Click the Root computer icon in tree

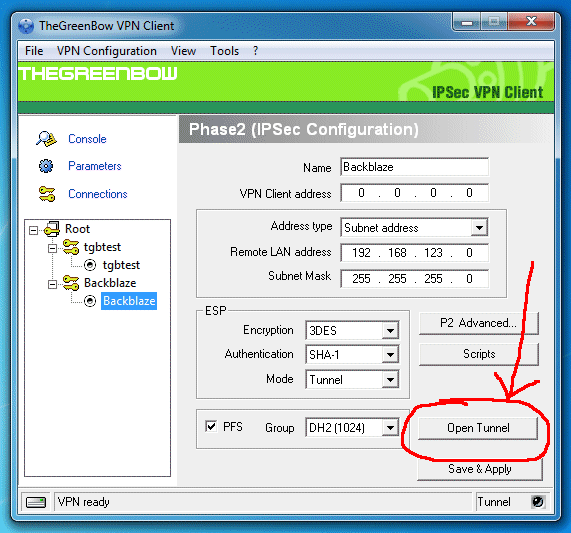pyautogui.click(x=52, y=229)
